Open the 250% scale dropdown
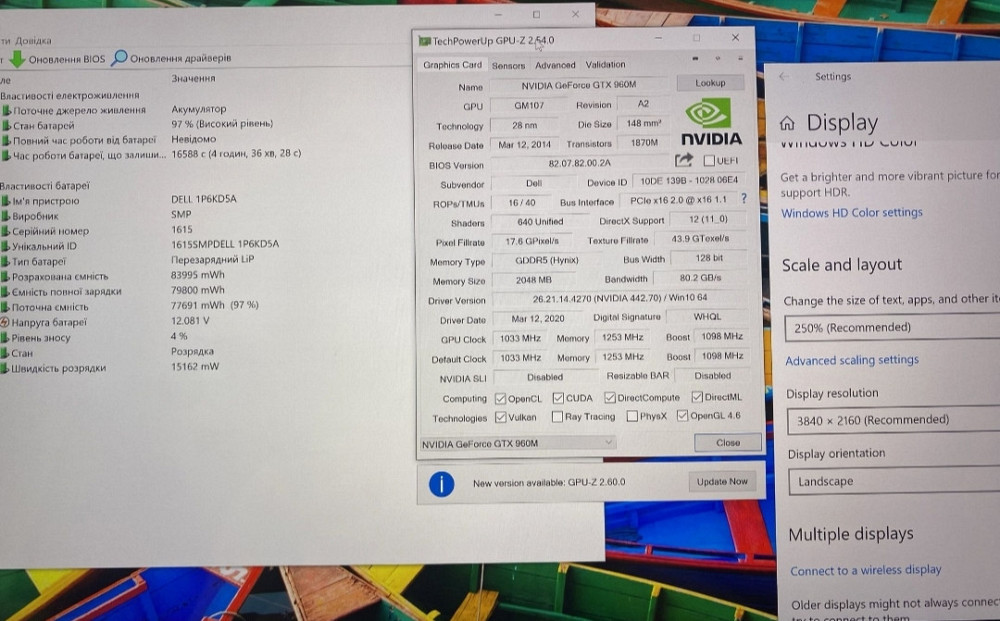 [x=891, y=327]
